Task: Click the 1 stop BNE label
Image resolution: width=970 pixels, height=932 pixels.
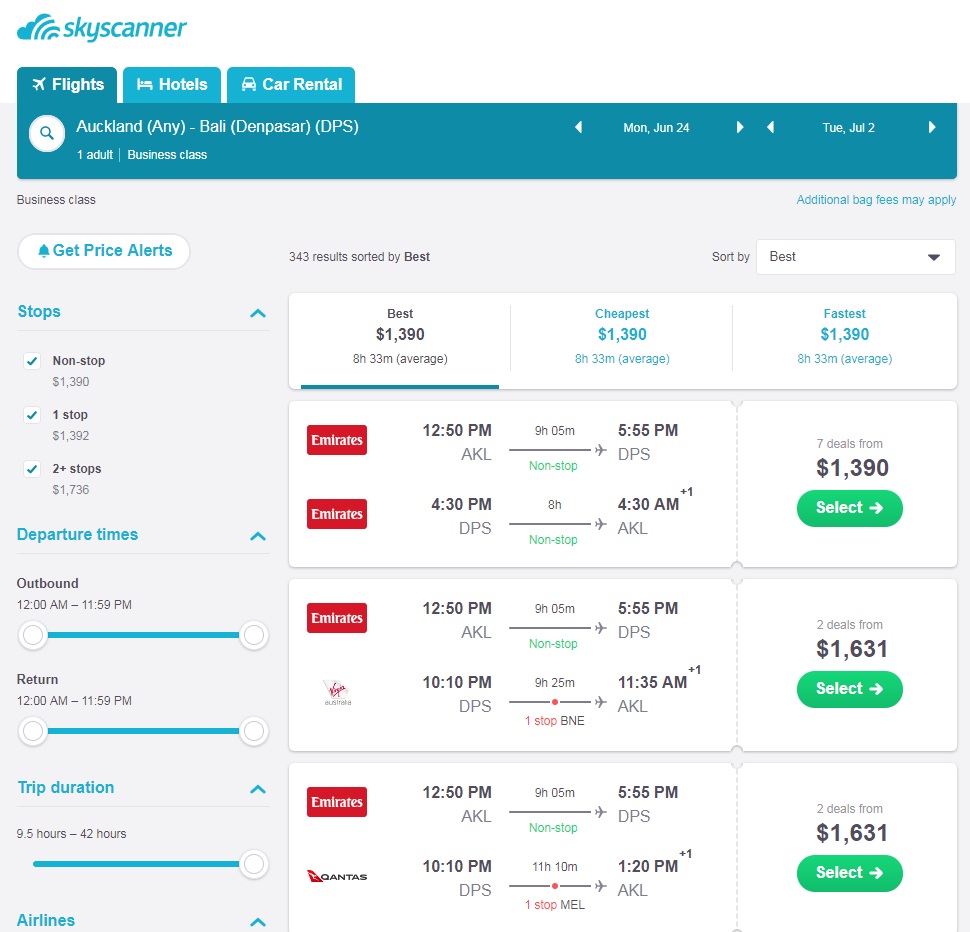Action: click(x=554, y=721)
